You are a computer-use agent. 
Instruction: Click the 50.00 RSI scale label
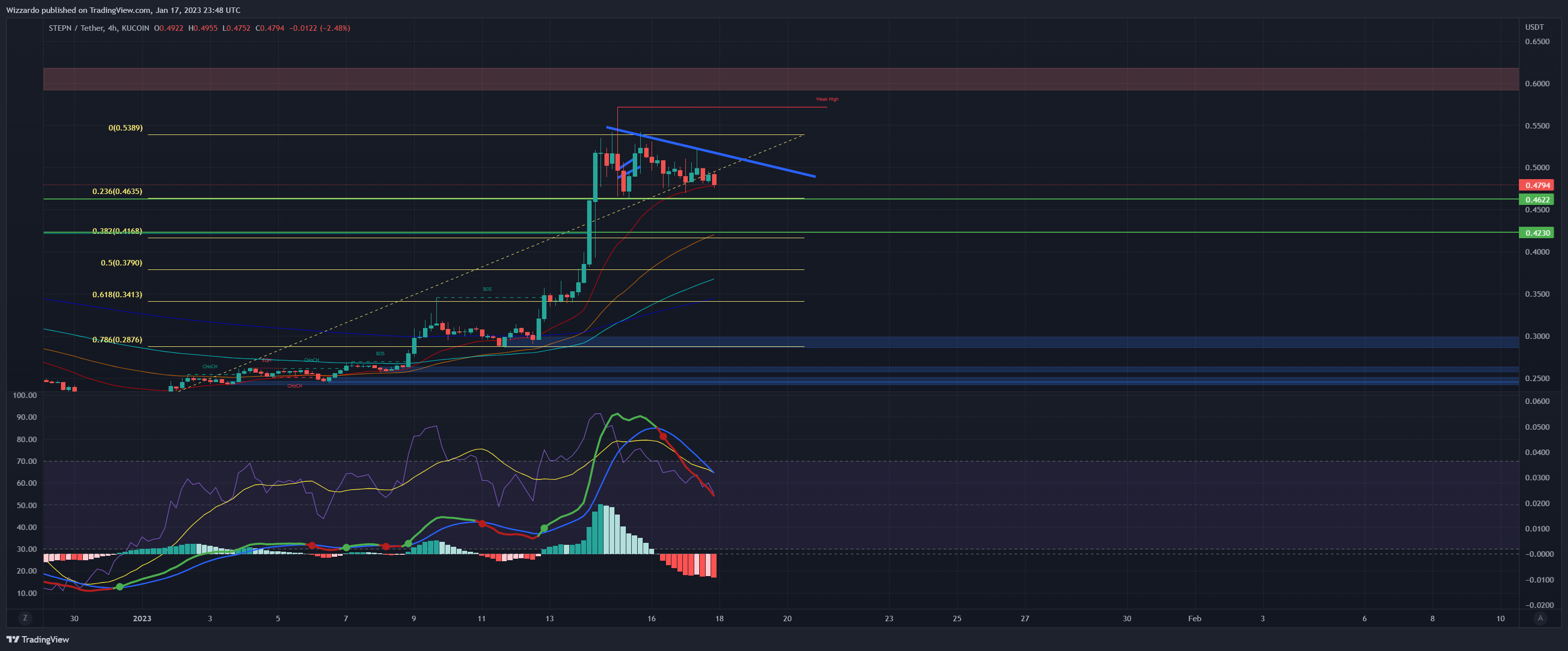[27, 506]
